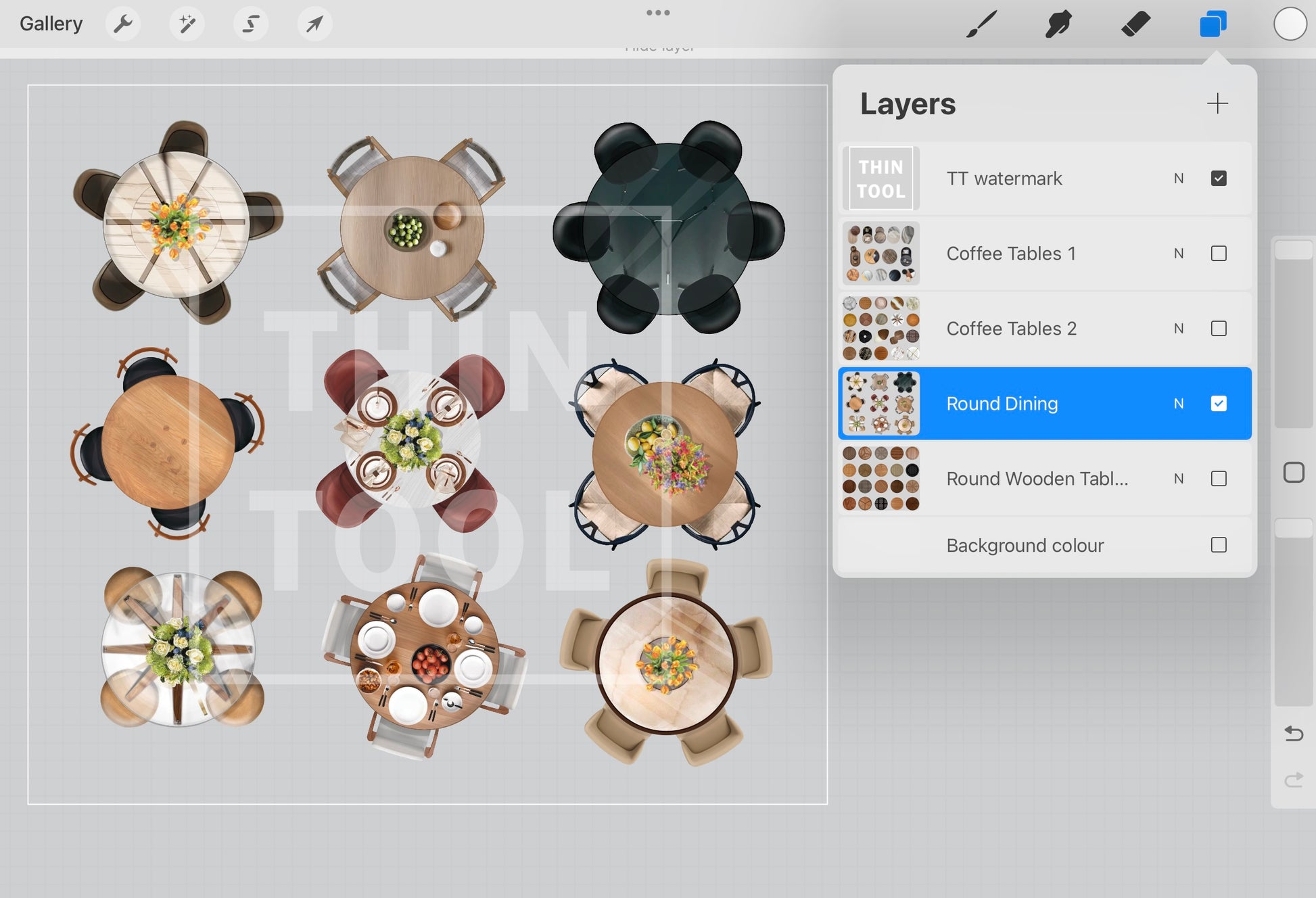This screenshot has height=898, width=1316.
Task: Add a new layer with plus button
Action: (x=1217, y=103)
